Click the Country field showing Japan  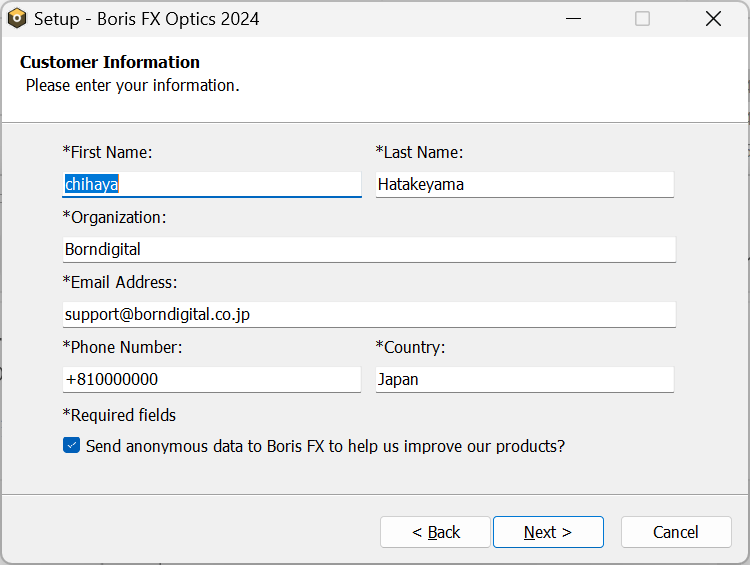click(525, 379)
